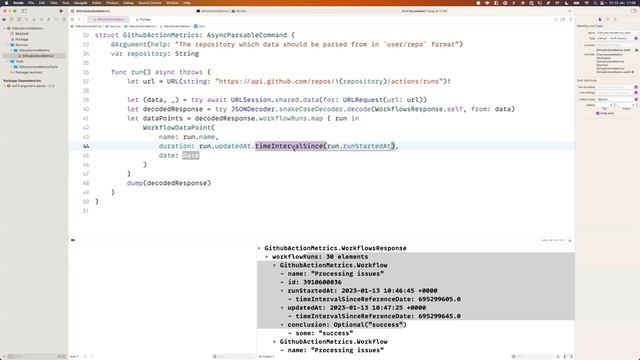Click the navigator filter field
Image resolution: width=640 pixels, height=360 pixels.
33,356
